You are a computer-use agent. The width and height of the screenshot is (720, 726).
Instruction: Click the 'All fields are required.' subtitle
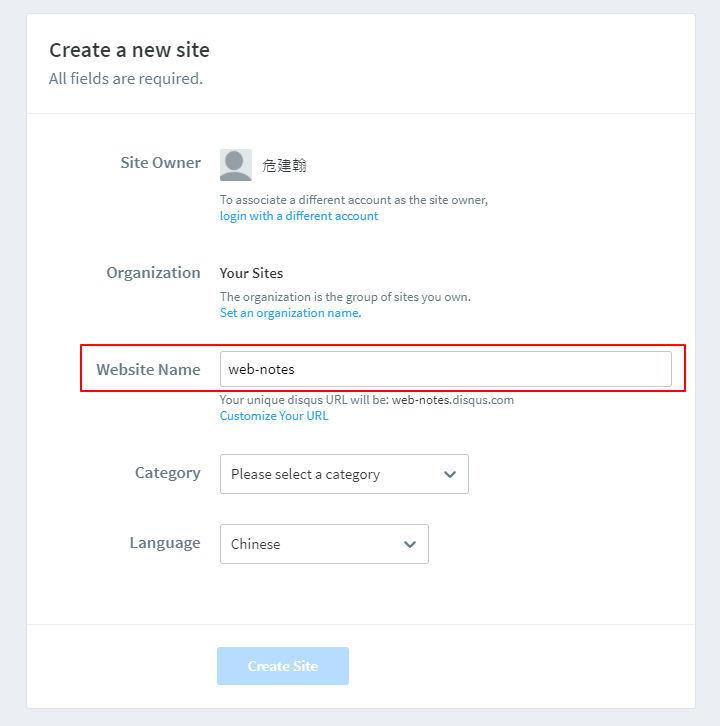point(126,78)
